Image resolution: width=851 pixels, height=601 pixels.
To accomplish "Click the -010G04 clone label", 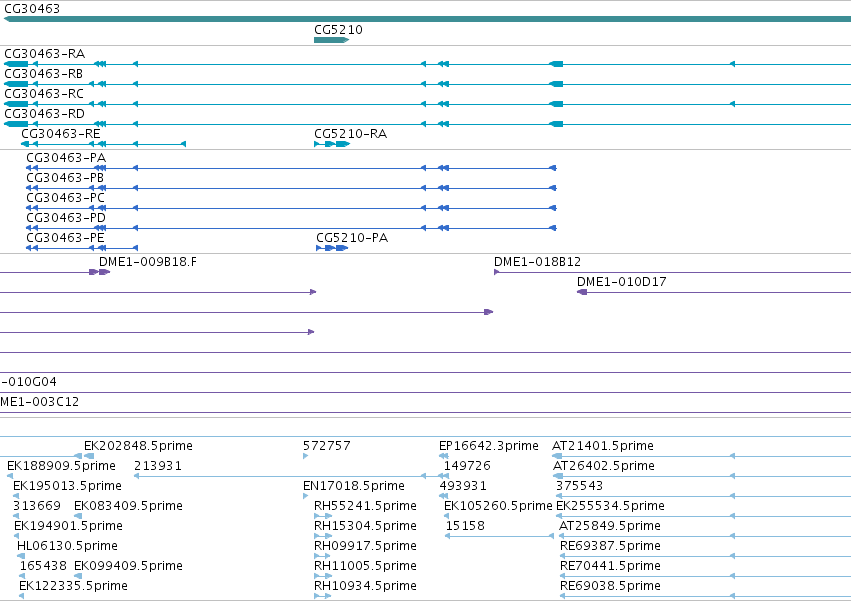I will coord(28,382).
